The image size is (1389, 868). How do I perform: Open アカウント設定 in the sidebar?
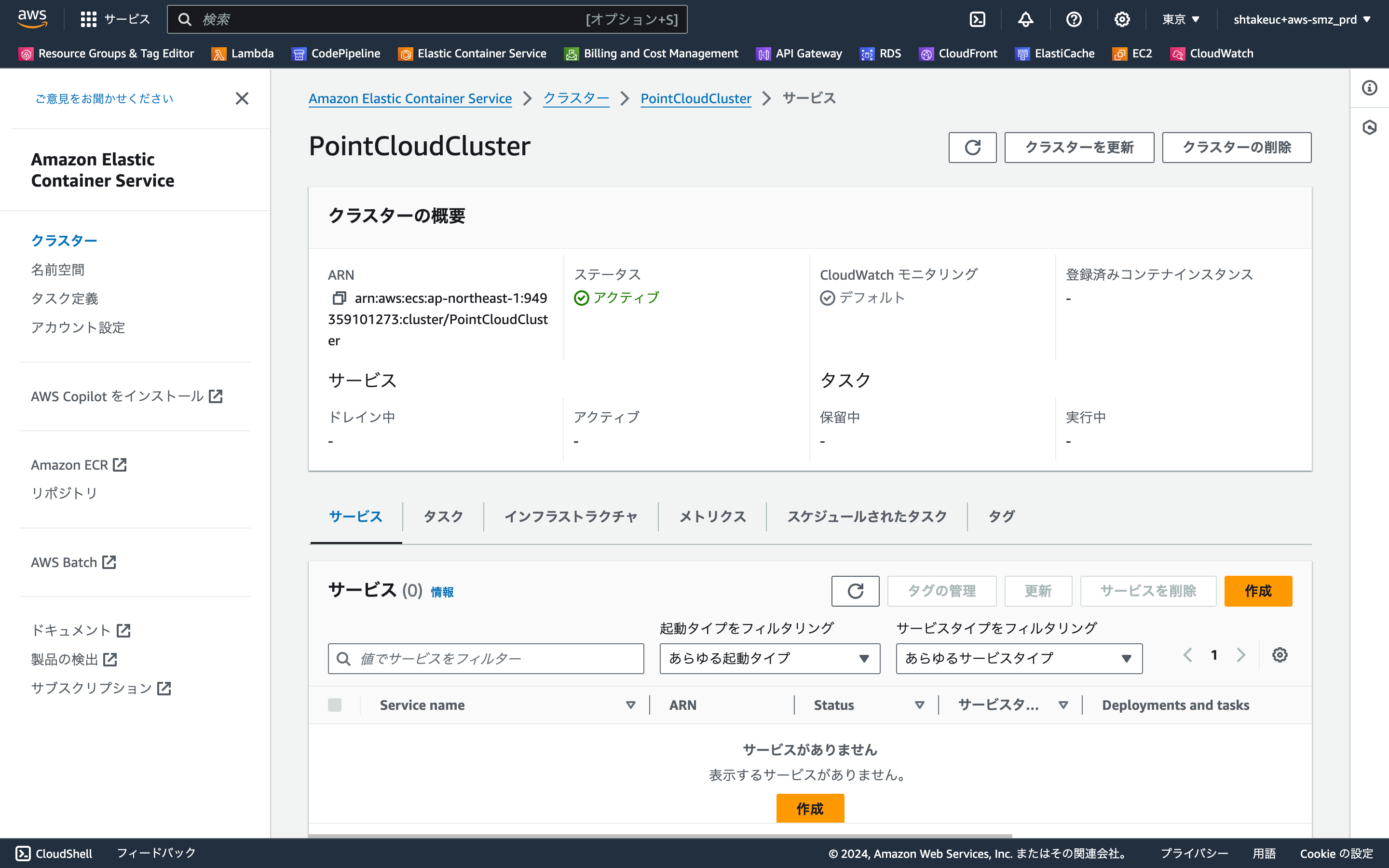[x=78, y=328]
